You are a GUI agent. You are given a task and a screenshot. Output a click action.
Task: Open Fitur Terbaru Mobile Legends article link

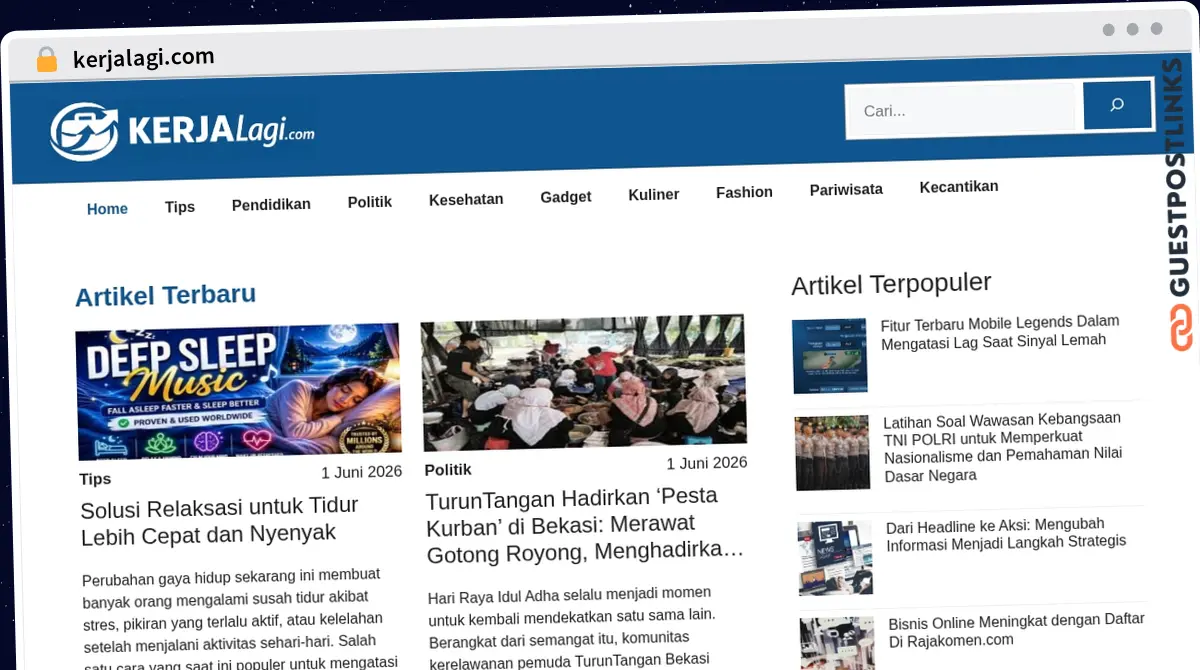tap(1000, 331)
